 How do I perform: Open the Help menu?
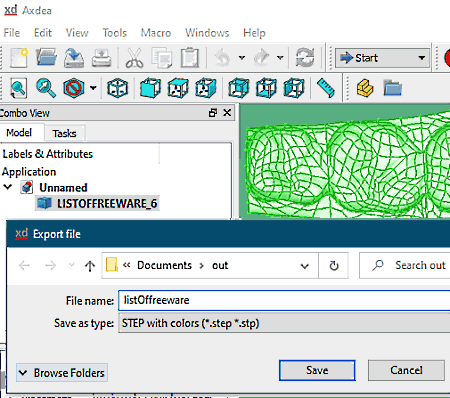pyautogui.click(x=254, y=33)
